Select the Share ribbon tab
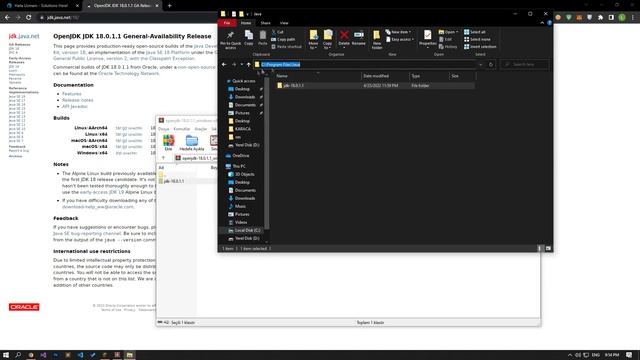This screenshot has width=640, height=360. tap(265, 23)
